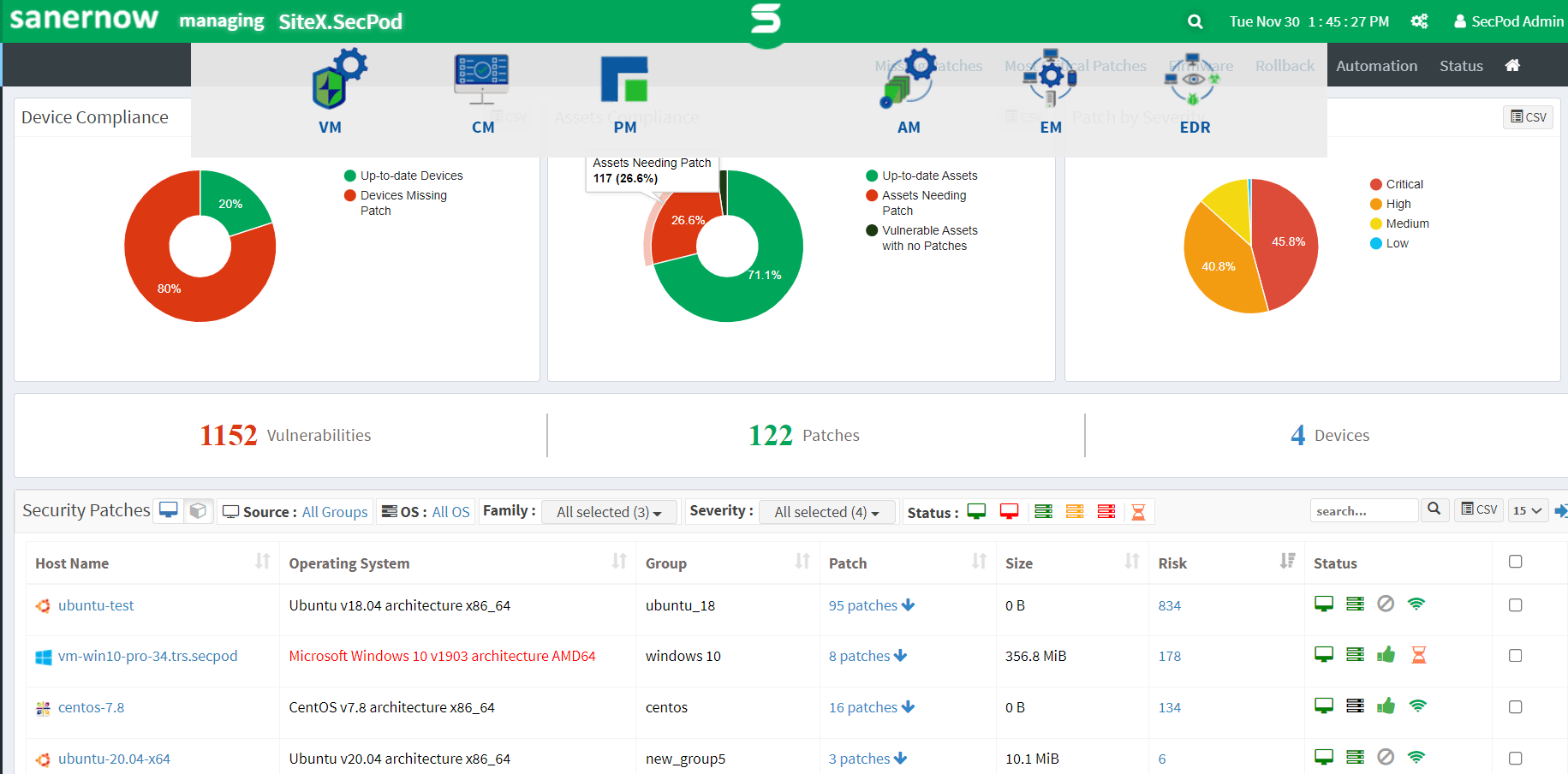
Task: Toggle select-all checkbox in table header
Action: point(1515,562)
